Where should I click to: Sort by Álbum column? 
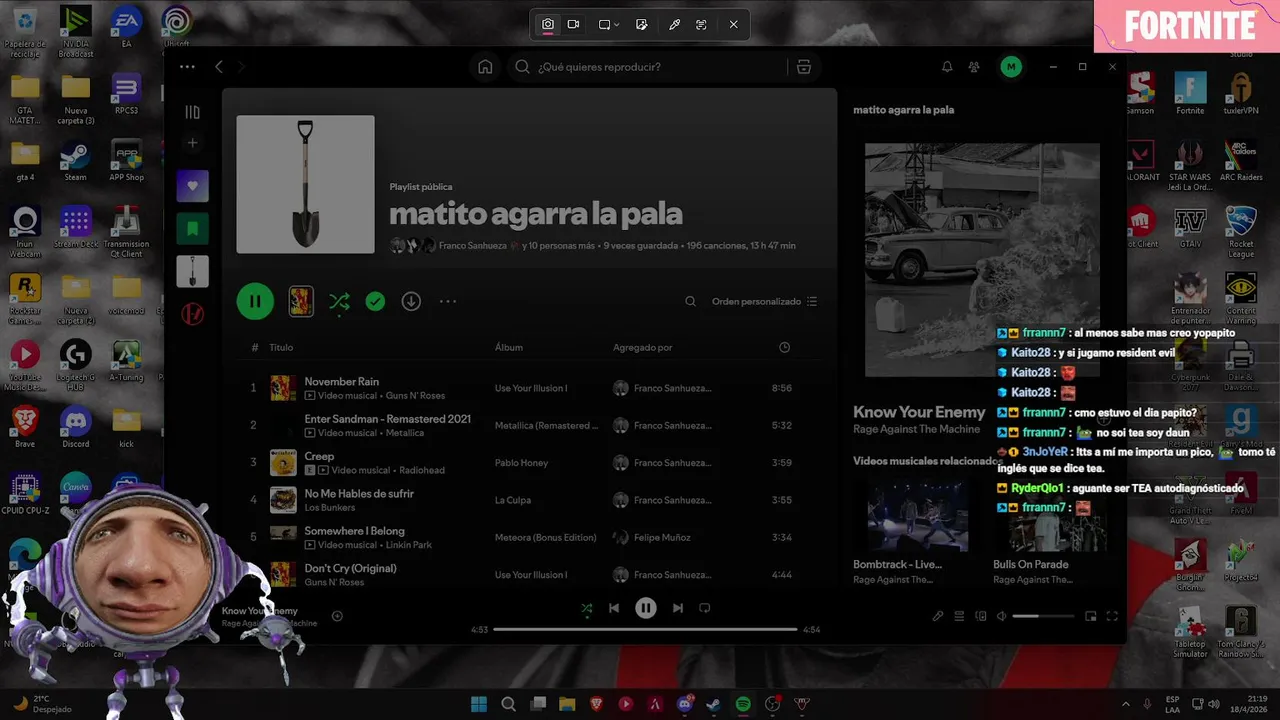click(509, 347)
